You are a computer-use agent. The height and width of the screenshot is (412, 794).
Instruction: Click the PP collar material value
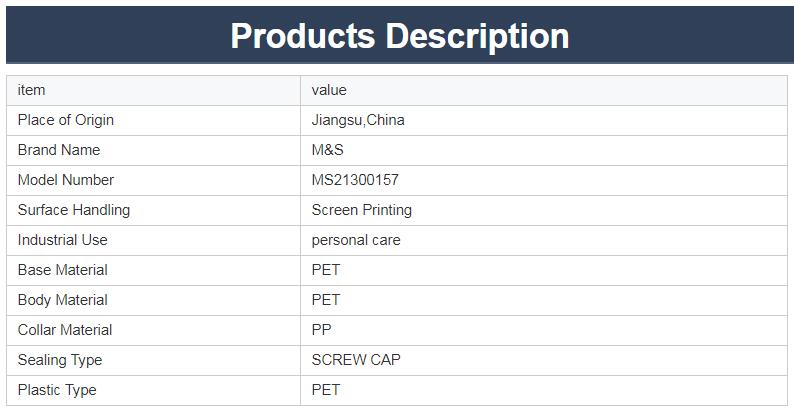pos(321,330)
